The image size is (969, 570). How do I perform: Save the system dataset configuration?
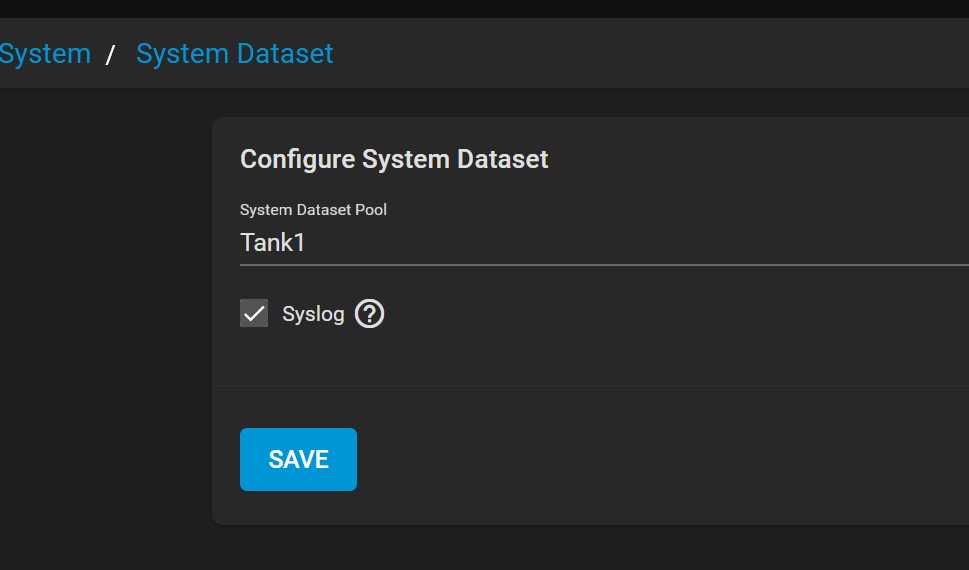coord(298,459)
